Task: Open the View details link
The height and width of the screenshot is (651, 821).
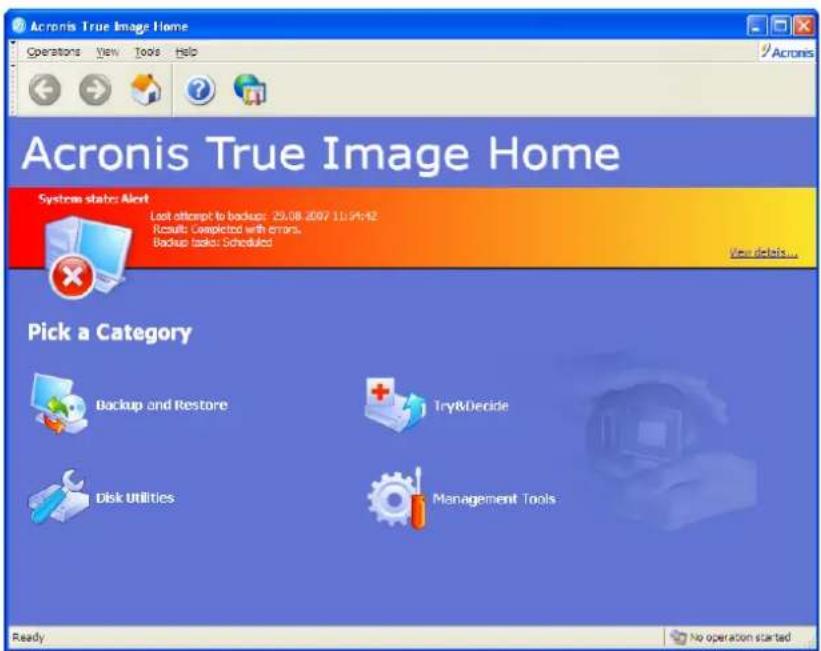Action: coord(763,252)
